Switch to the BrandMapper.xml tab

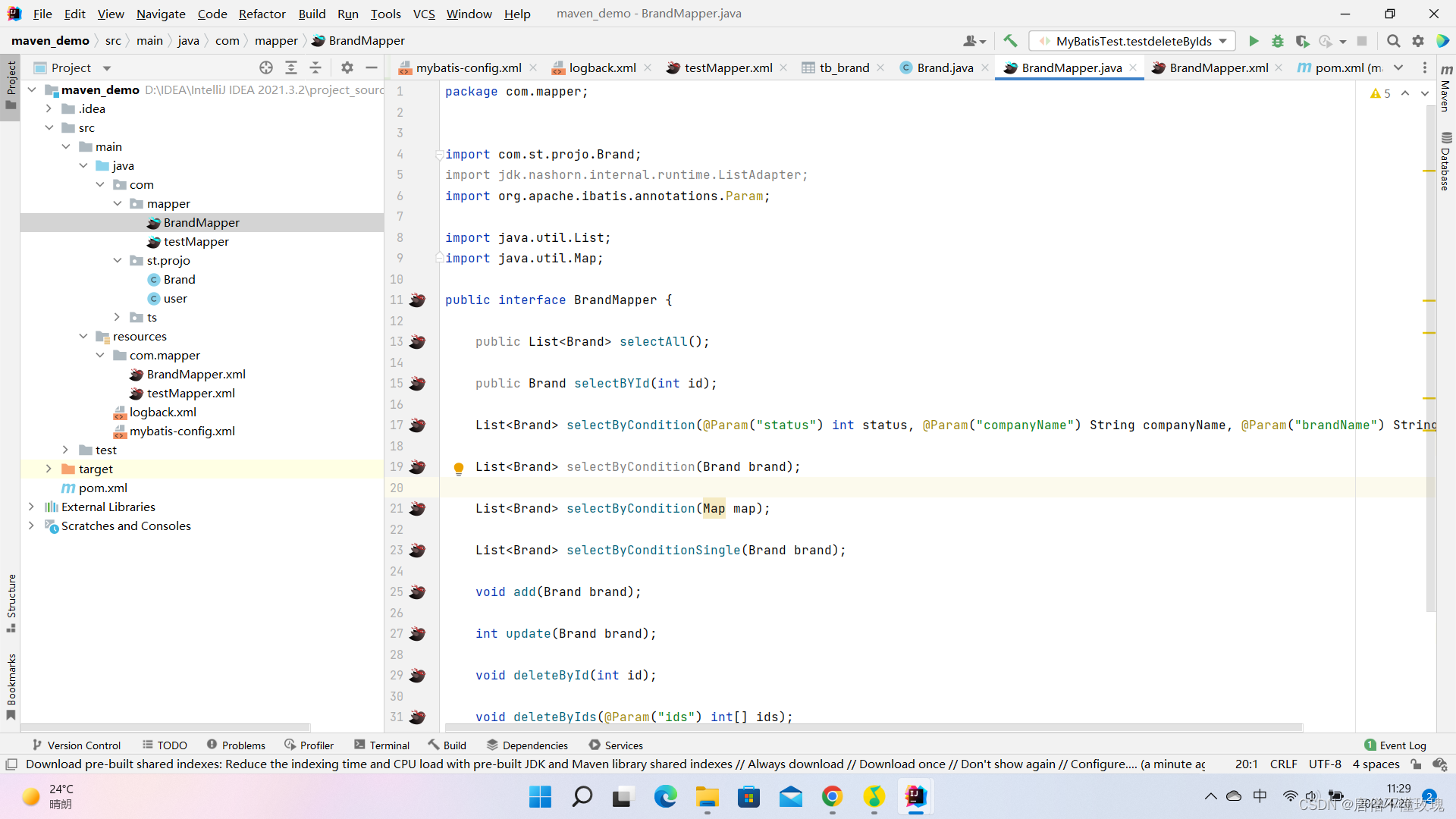pos(1218,67)
